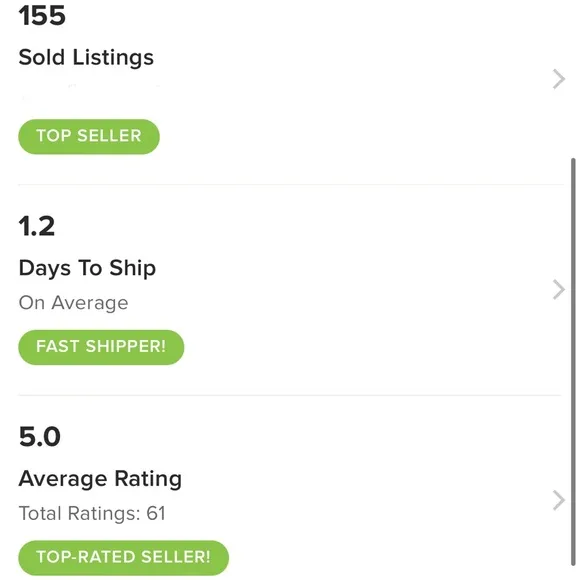
Task: Click the word Listings in Sold Listings
Action: (x=113, y=58)
